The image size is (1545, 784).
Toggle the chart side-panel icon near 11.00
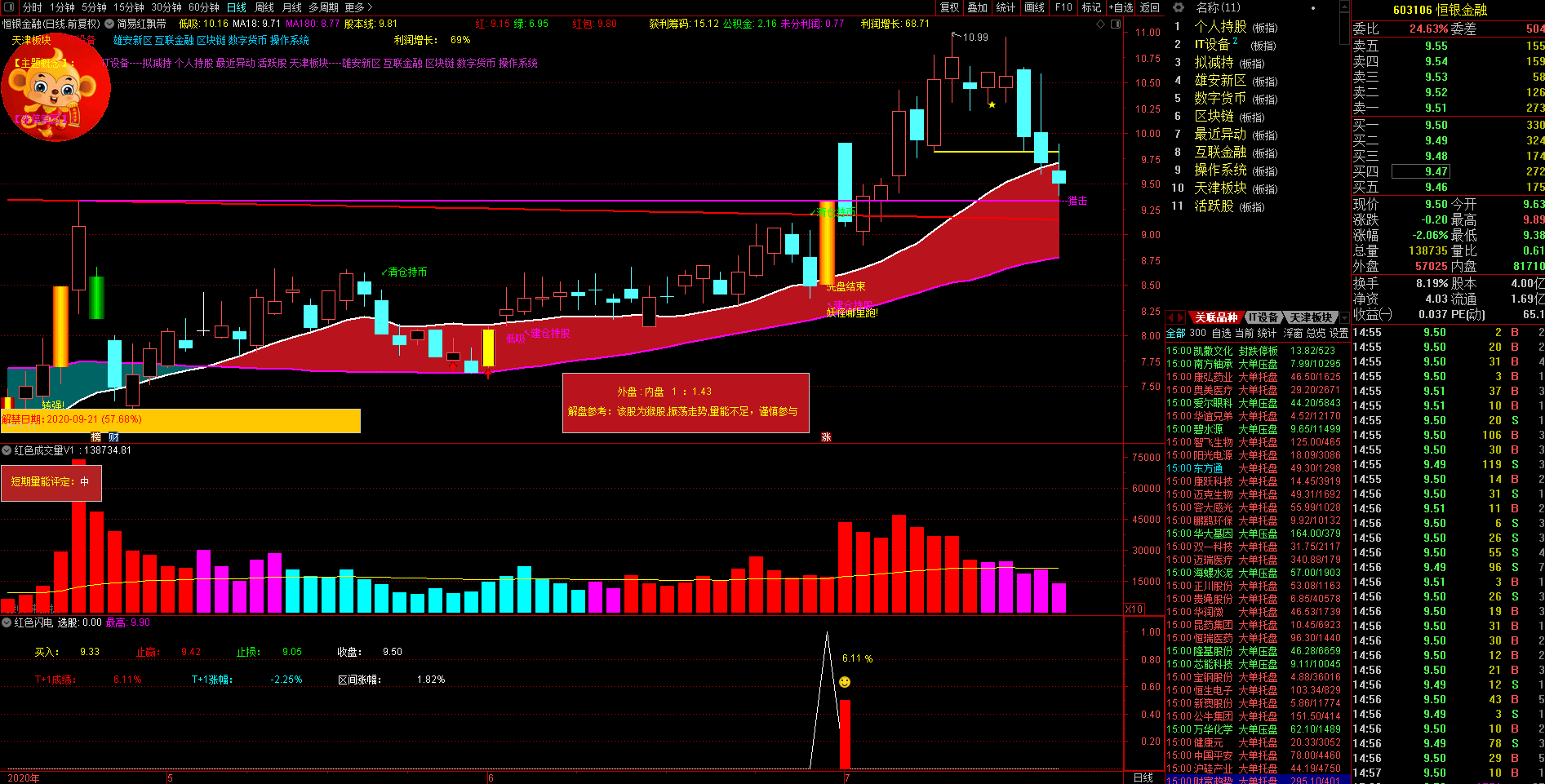click(1116, 24)
